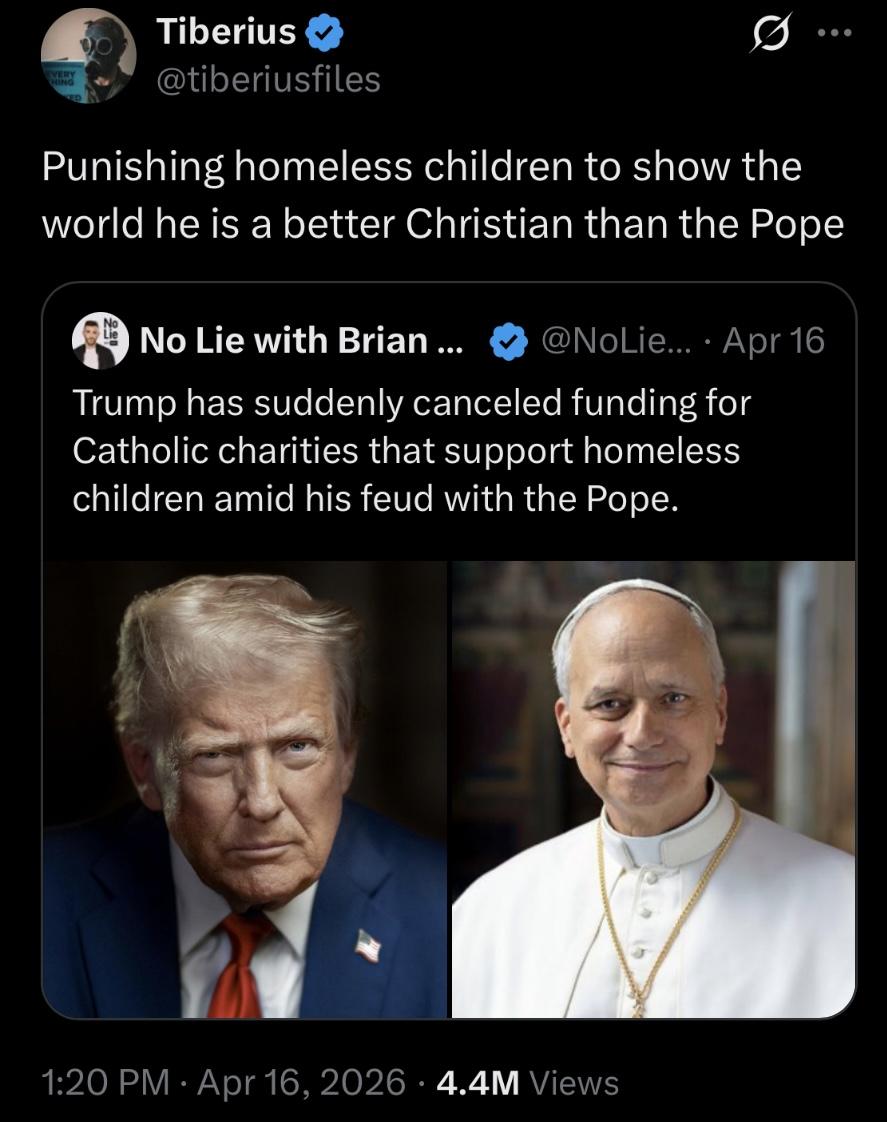Open the left photo with the blue suit
Viewport: 887px width, 1122px height.
point(245,789)
